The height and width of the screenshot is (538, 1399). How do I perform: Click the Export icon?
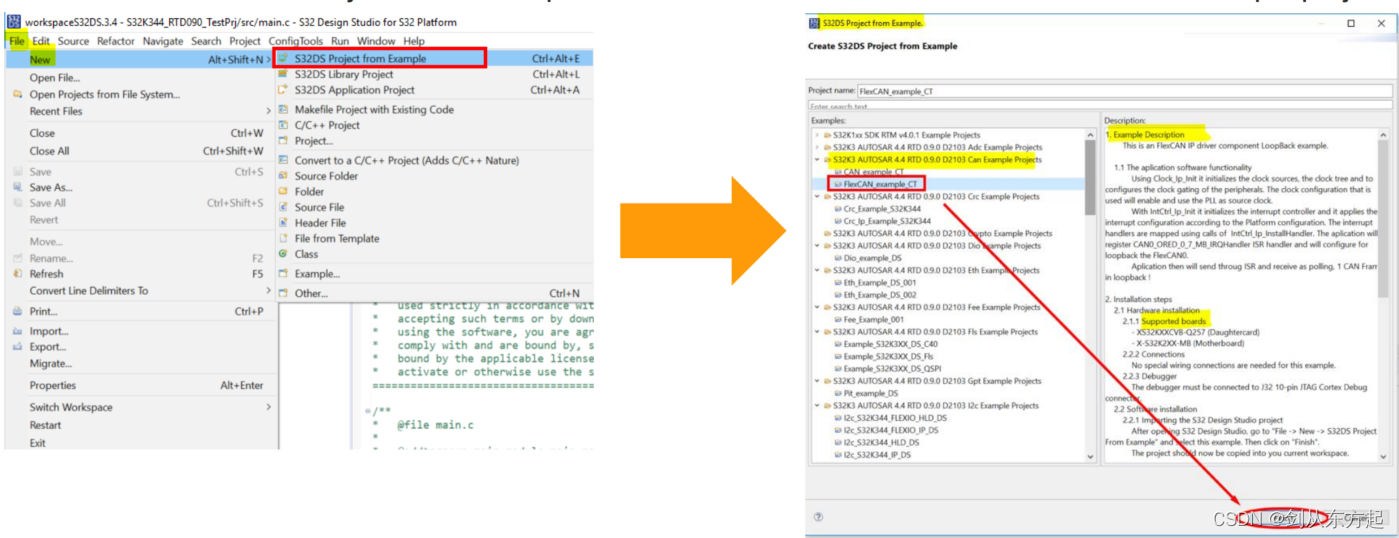coord(18,347)
